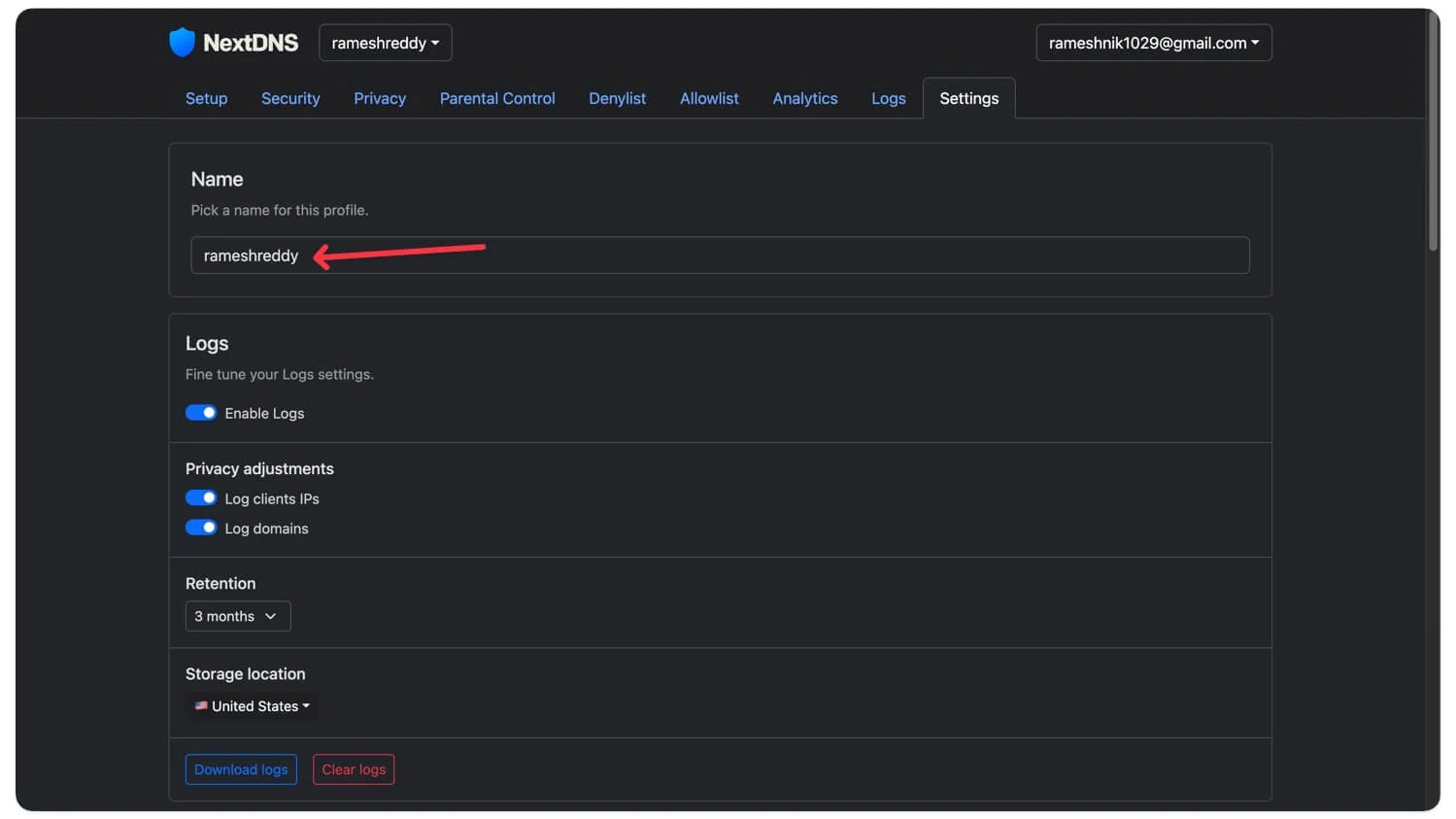Screen dimensions: 1456x819
Task: Click the "Fine tune your Logs settings." text
Action: (x=280, y=374)
